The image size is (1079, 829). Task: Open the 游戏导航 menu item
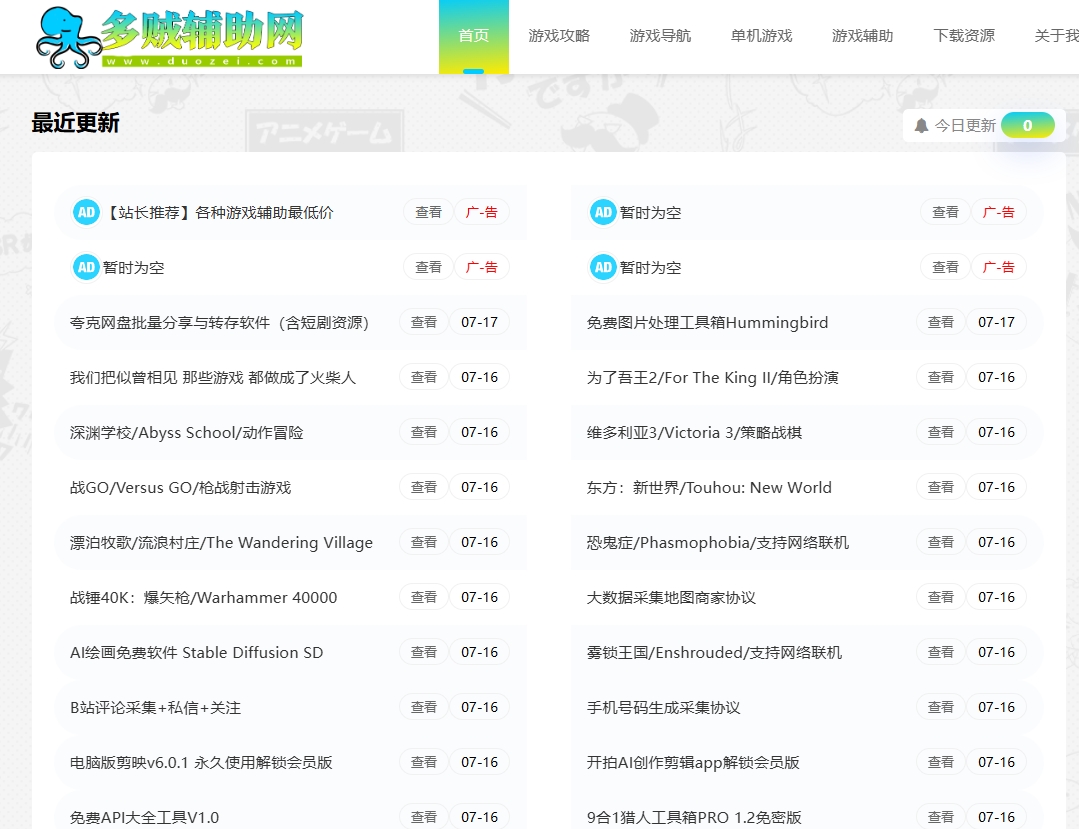pyautogui.click(x=660, y=36)
